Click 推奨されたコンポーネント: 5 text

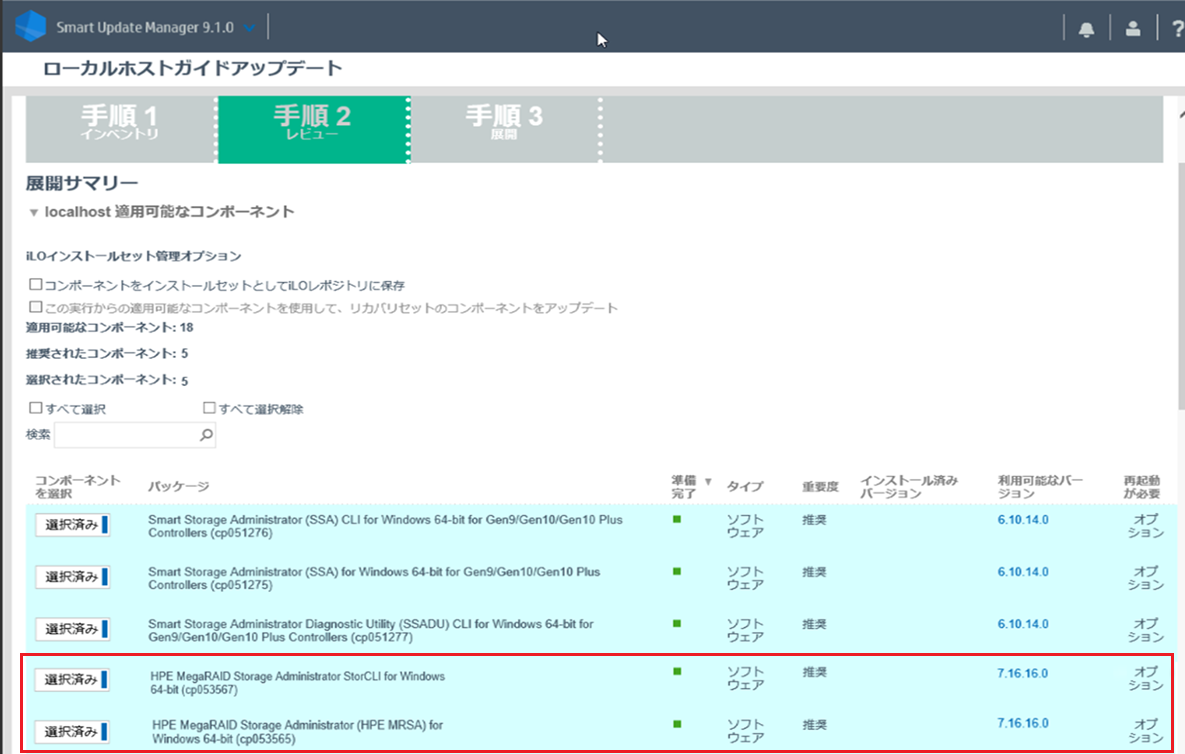107,353
